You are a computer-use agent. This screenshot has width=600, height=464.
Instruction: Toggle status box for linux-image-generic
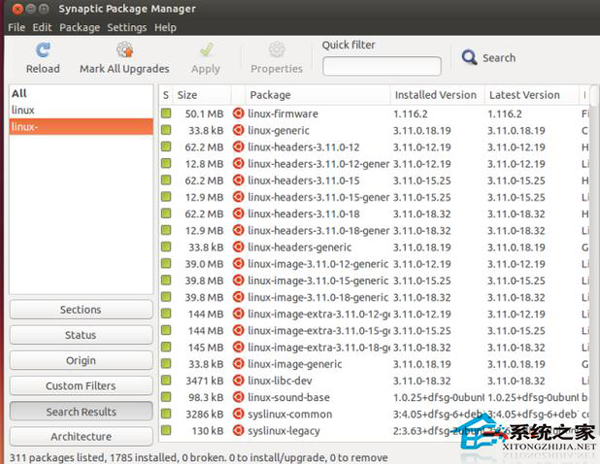pyautogui.click(x=166, y=363)
